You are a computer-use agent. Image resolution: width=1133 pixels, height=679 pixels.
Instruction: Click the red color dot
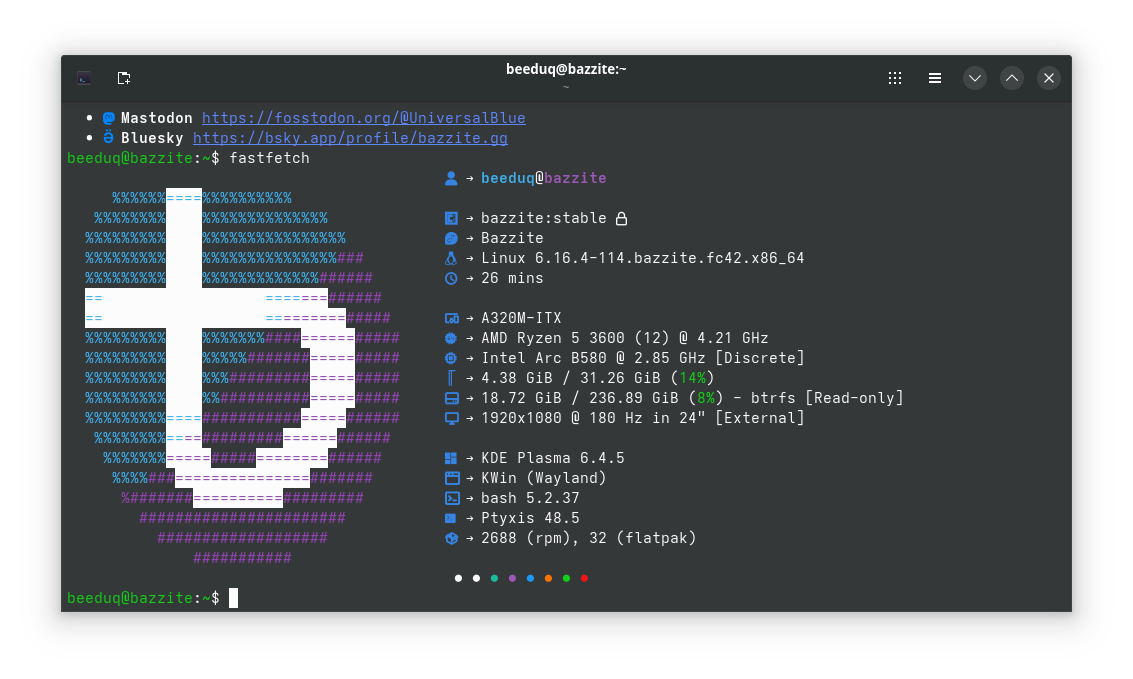[x=584, y=578]
